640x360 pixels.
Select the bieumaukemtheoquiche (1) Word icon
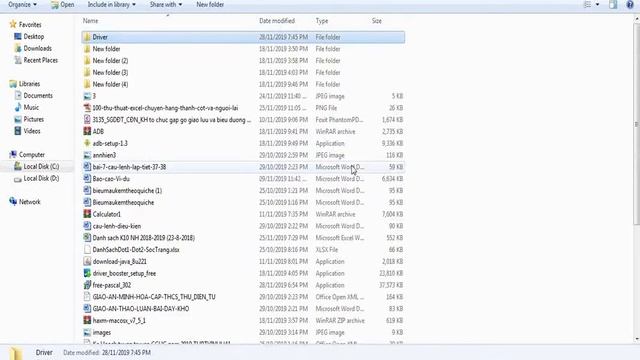(87, 191)
